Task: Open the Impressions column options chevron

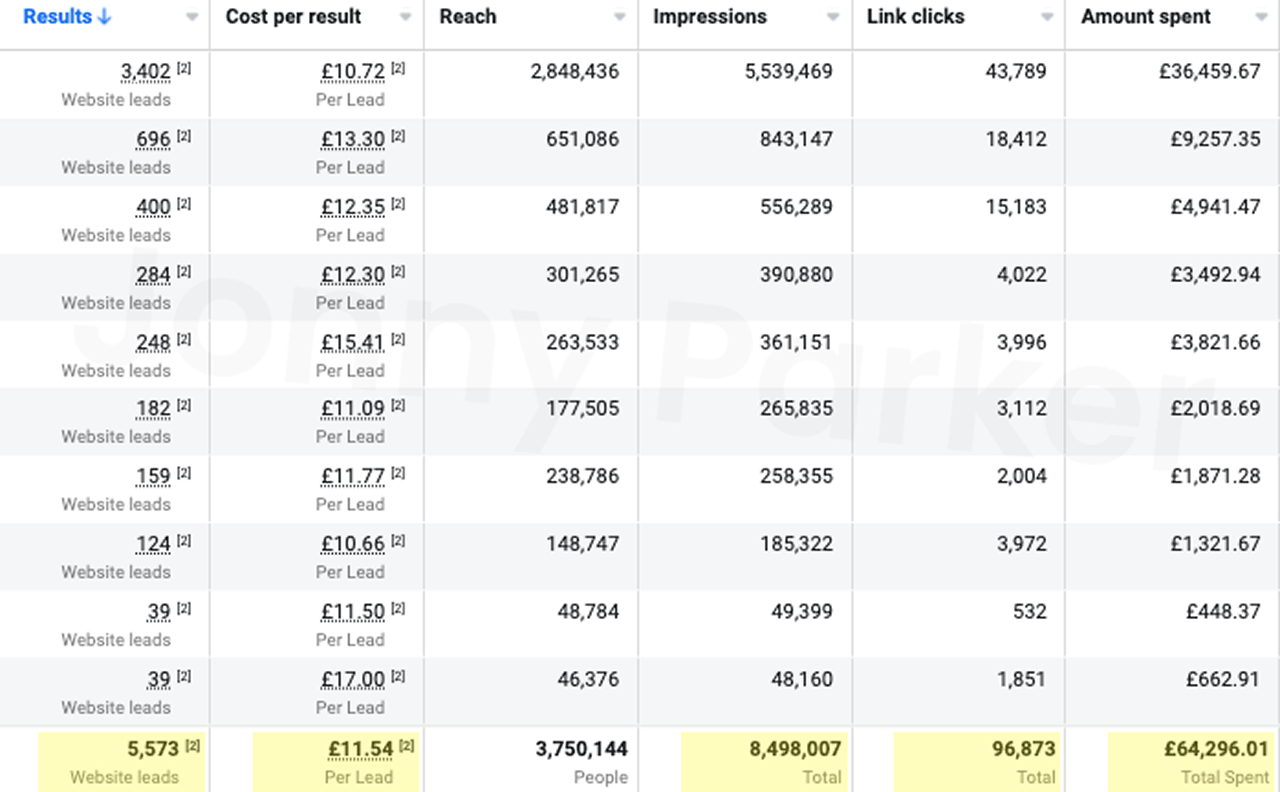Action: 833,17
